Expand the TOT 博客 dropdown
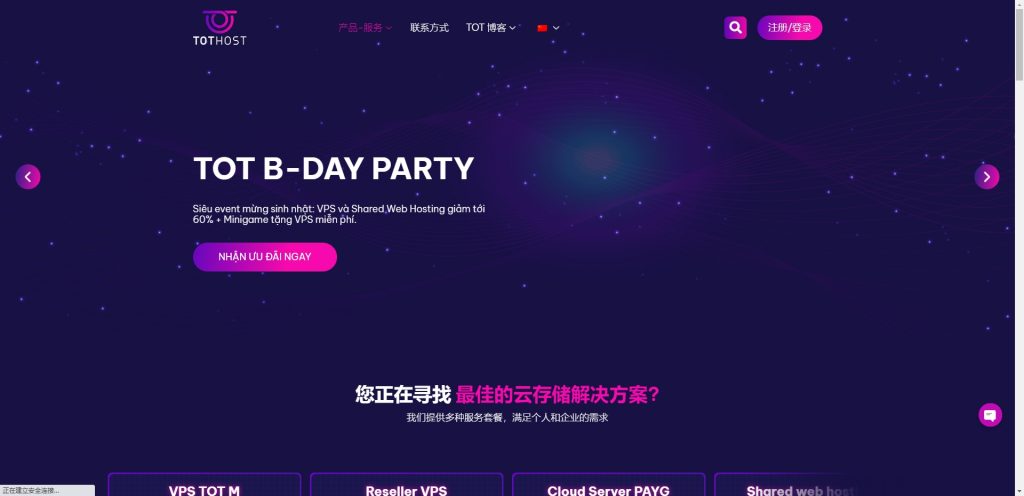 point(491,28)
